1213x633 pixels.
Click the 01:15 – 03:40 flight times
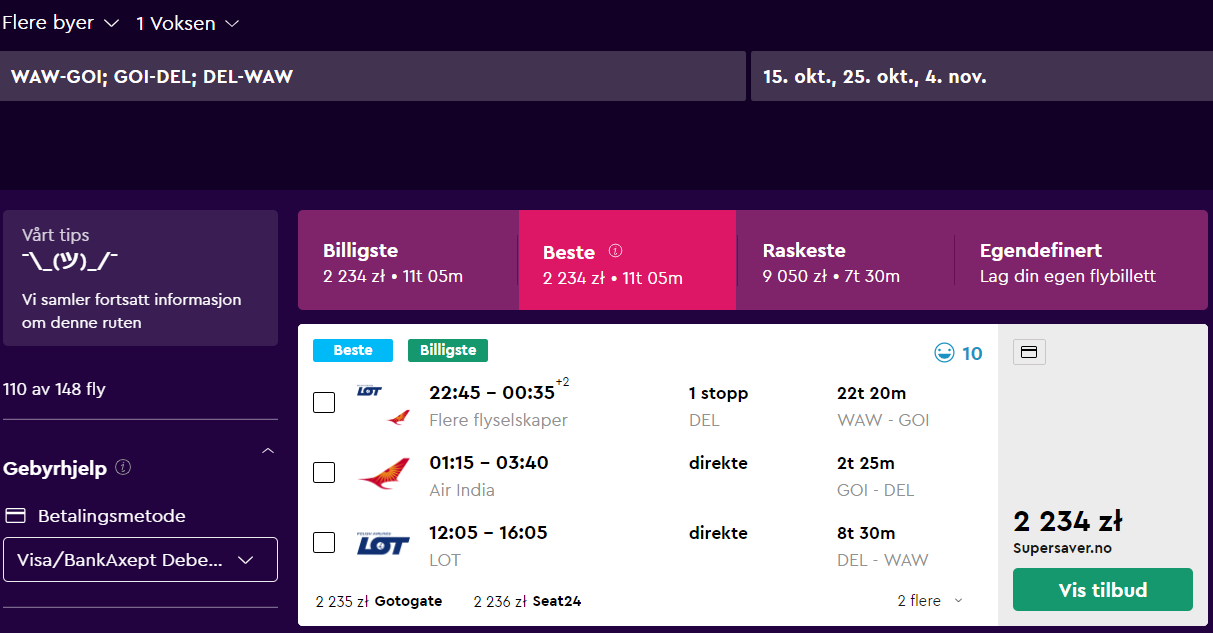pos(489,463)
